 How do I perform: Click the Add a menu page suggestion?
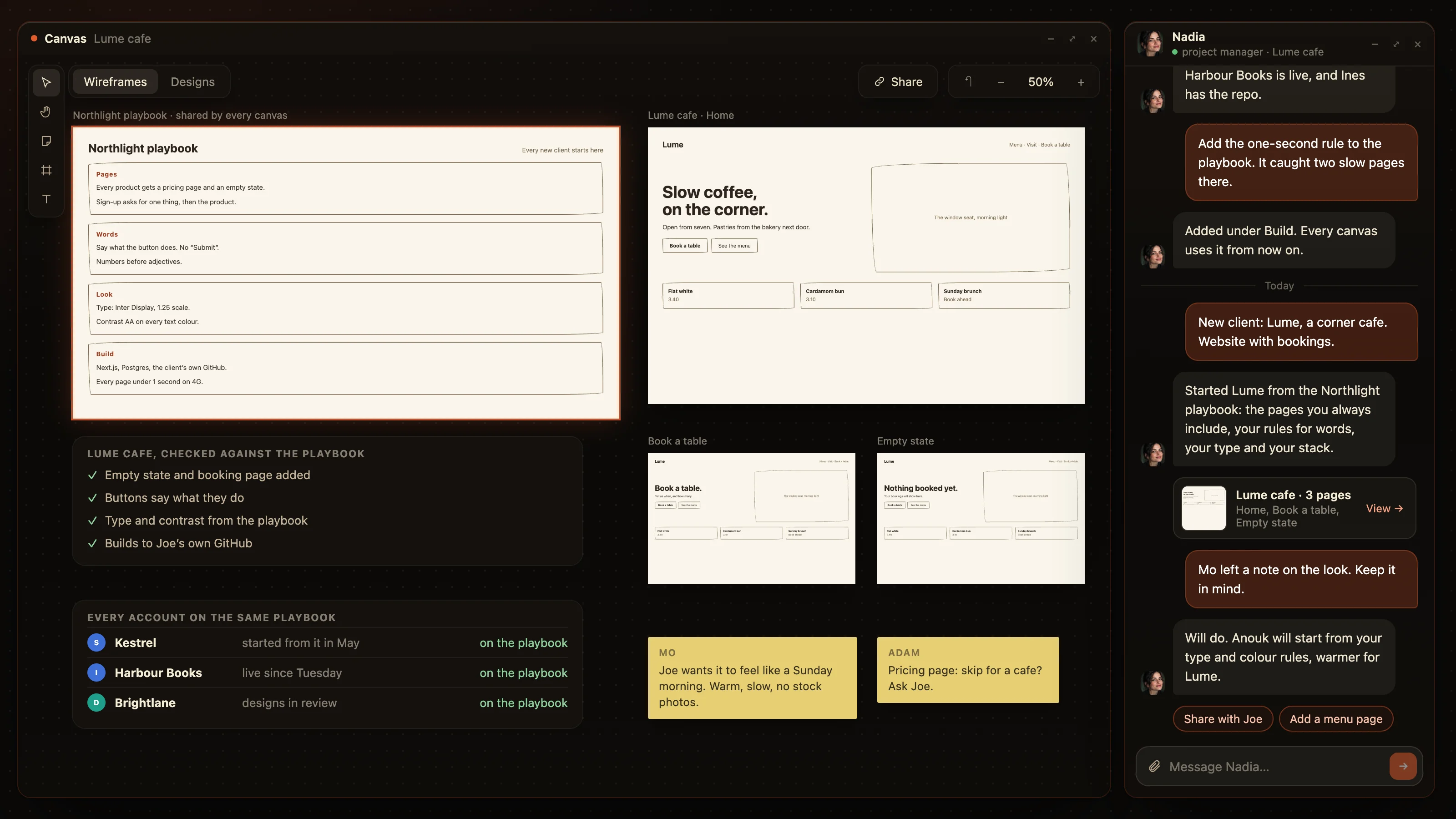pyautogui.click(x=1335, y=719)
